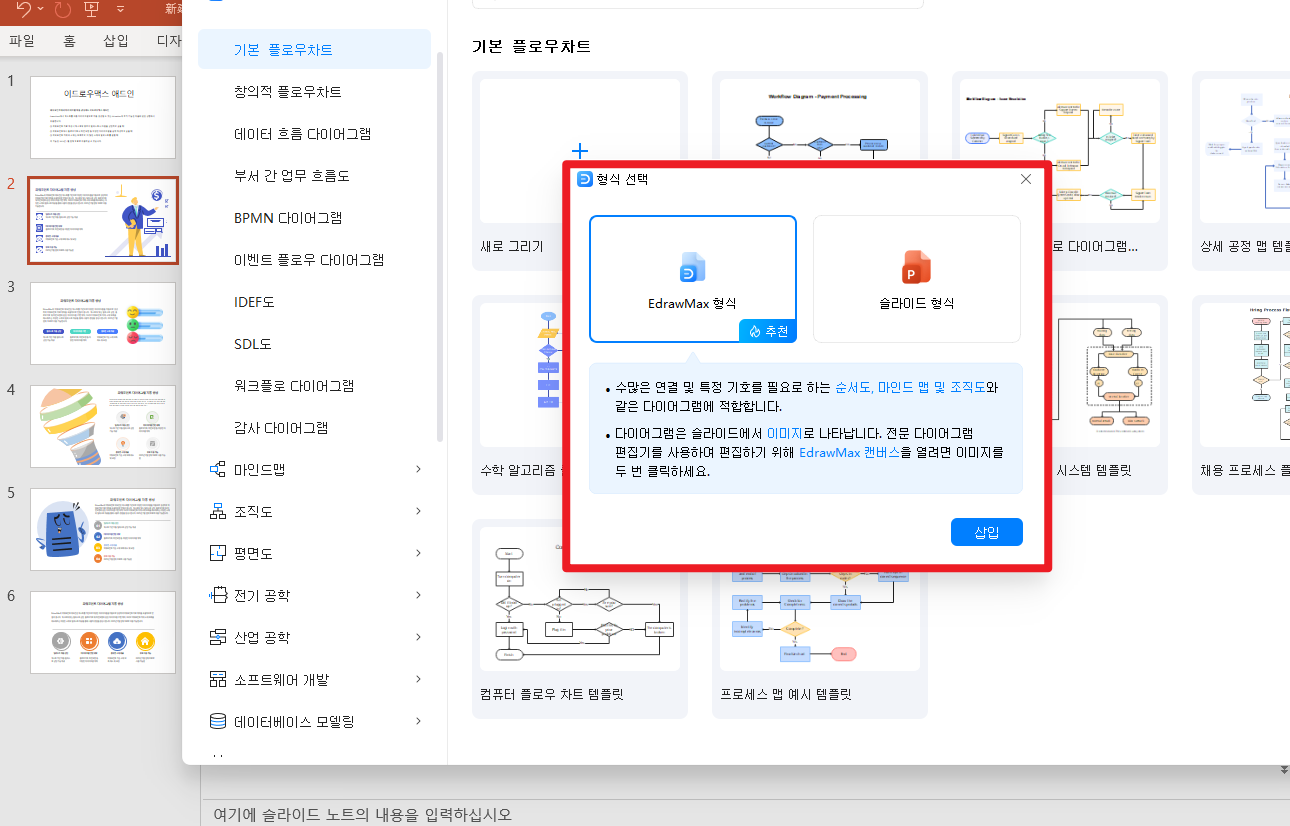Open Customize Quick Access Toolbar dropdown
Screen dimensions: 1290x826
[120, 9]
